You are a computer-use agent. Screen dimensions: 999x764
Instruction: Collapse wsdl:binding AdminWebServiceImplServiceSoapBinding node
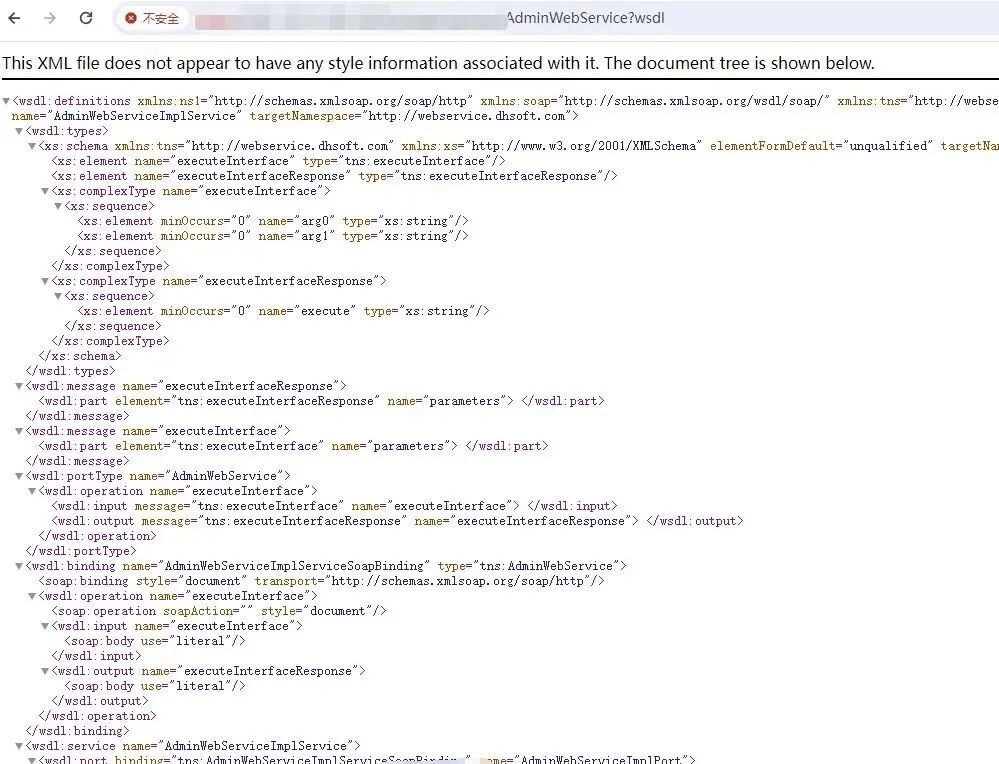coord(18,566)
